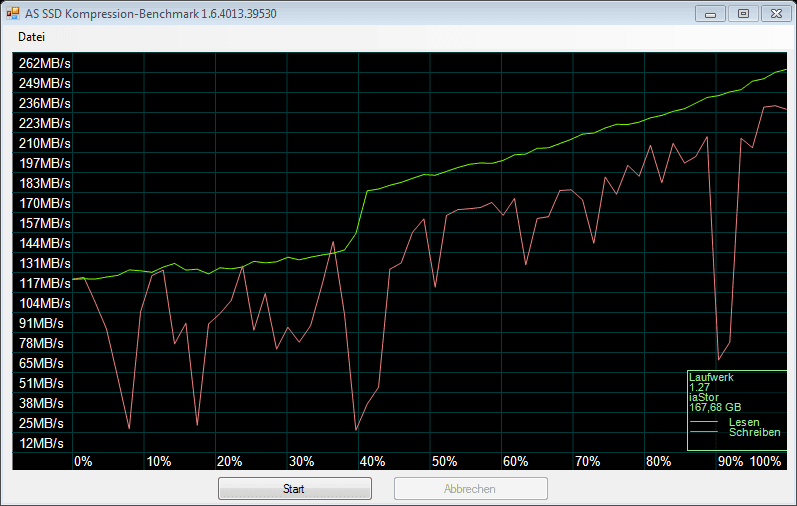Close the Kompression-Benchmark window

point(776,14)
